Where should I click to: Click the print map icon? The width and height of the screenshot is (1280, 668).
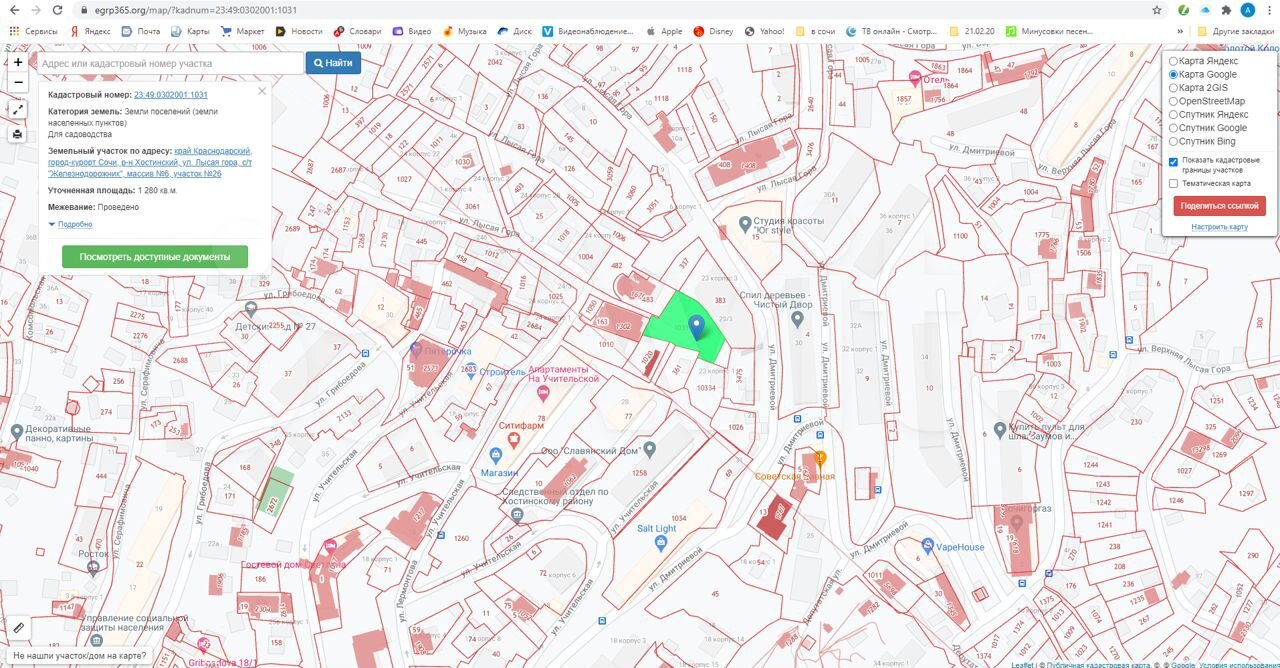click(18, 134)
